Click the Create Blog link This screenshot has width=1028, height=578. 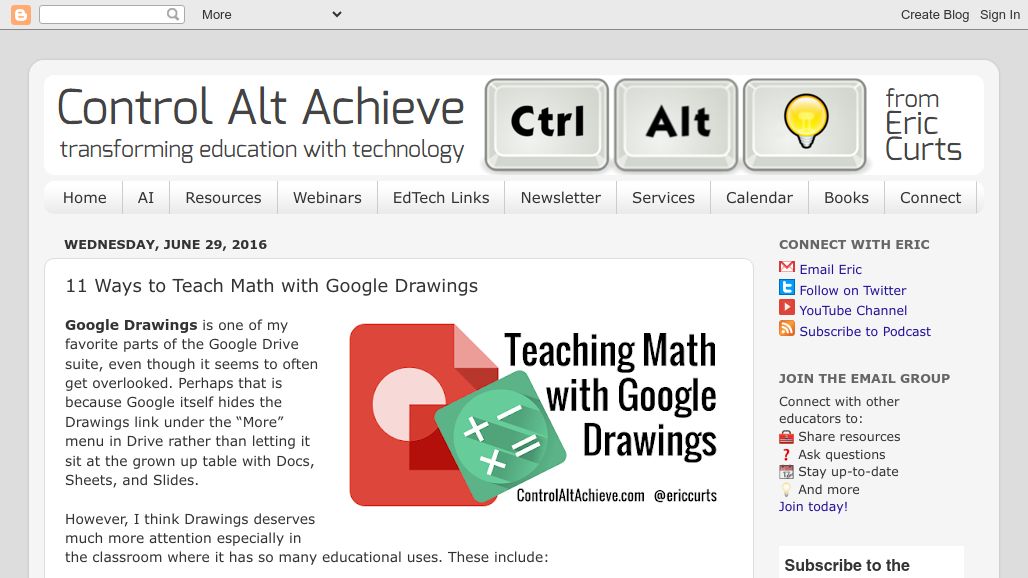tap(934, 14)
